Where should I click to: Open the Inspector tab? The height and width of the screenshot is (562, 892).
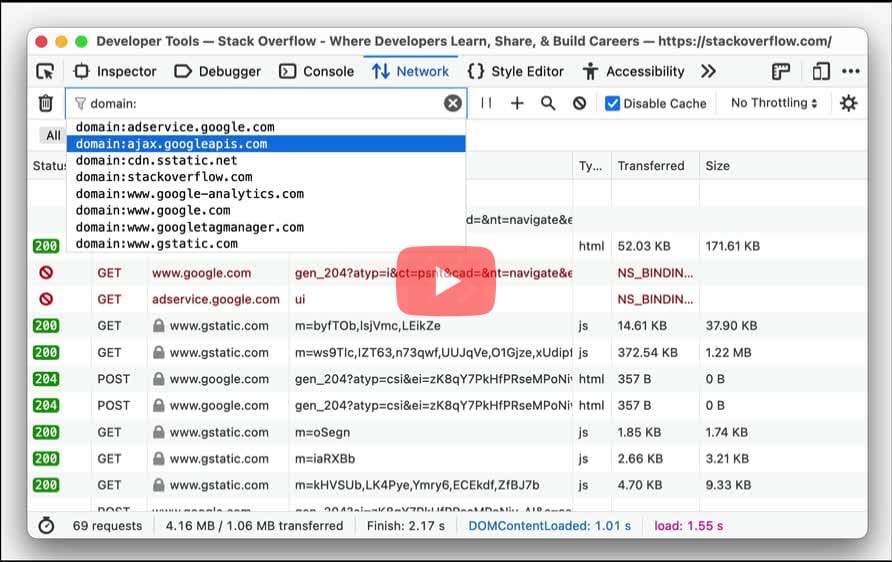(x=115, y=72)
